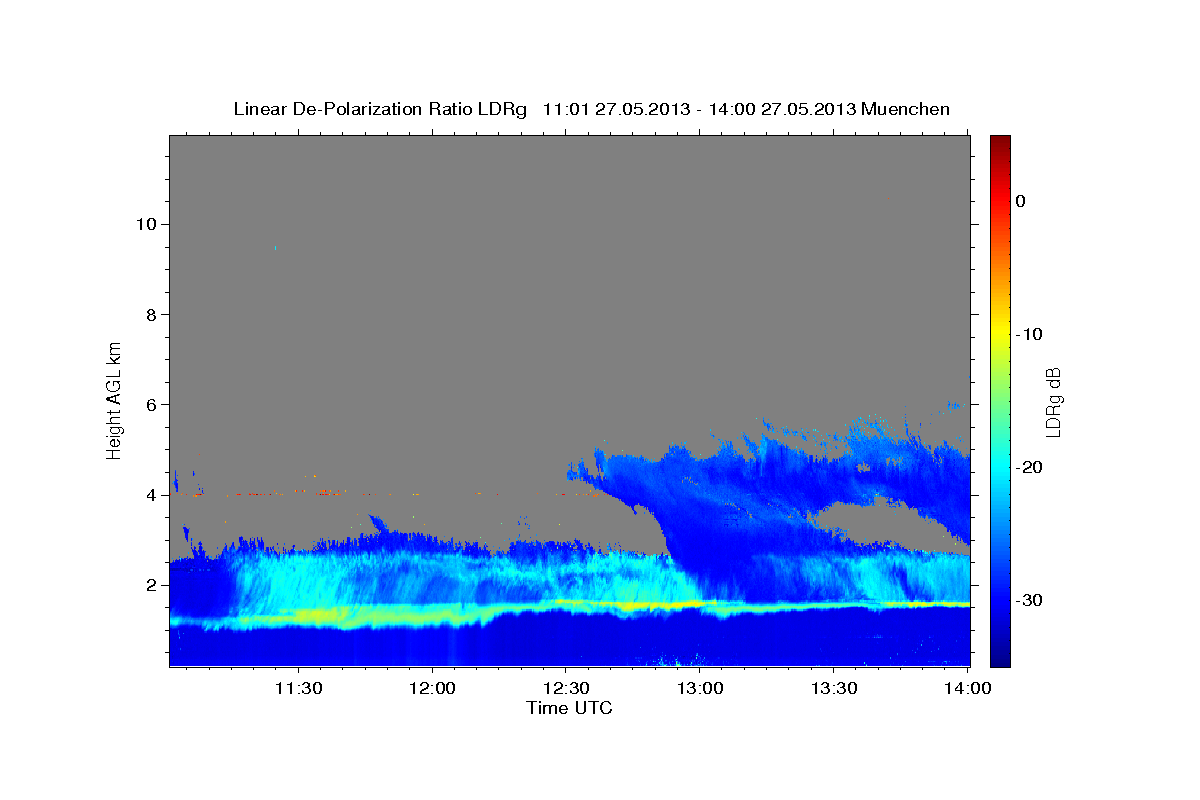The image size is (1200, 800).
Task: Click the end time '14:00 27.05.2013' in title
Action: [781, 109]
